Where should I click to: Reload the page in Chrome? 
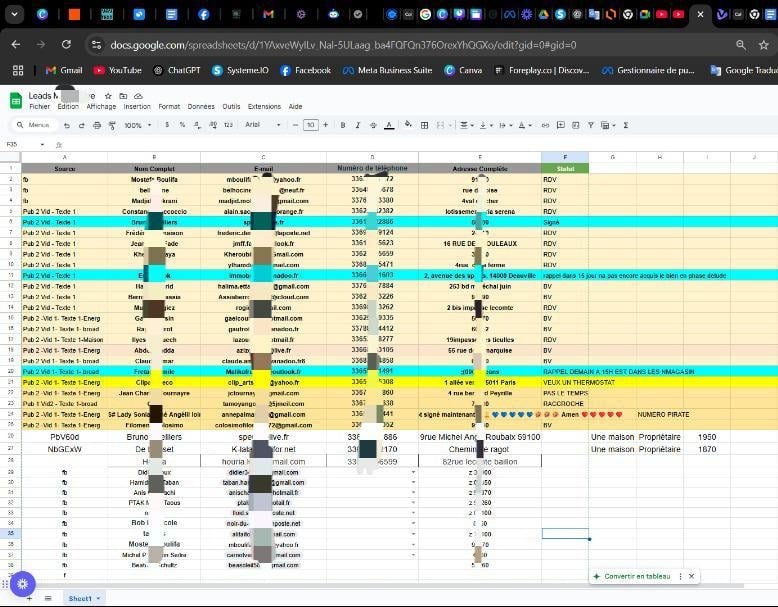66,45
